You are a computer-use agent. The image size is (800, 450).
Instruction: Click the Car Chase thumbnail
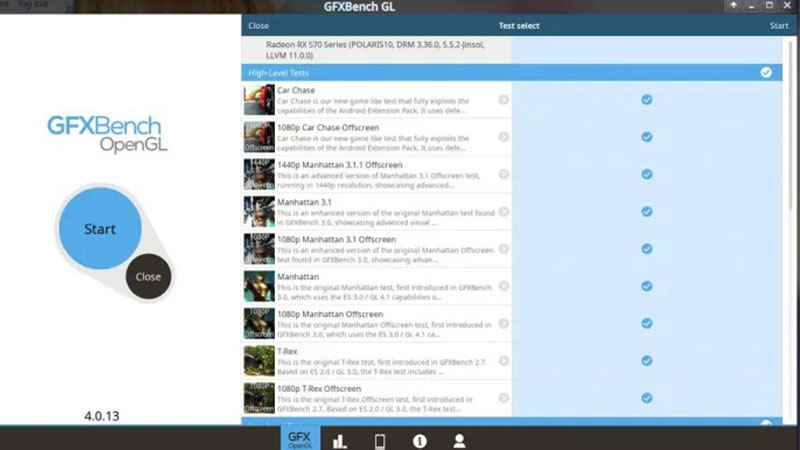pyautogui.click(x=259, y=99)
